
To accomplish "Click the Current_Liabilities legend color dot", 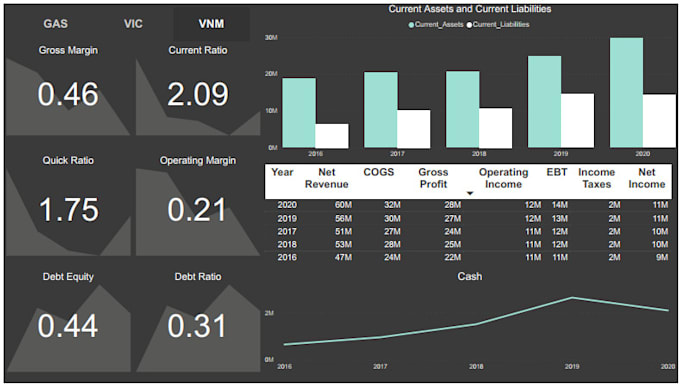I will point(469,25).
